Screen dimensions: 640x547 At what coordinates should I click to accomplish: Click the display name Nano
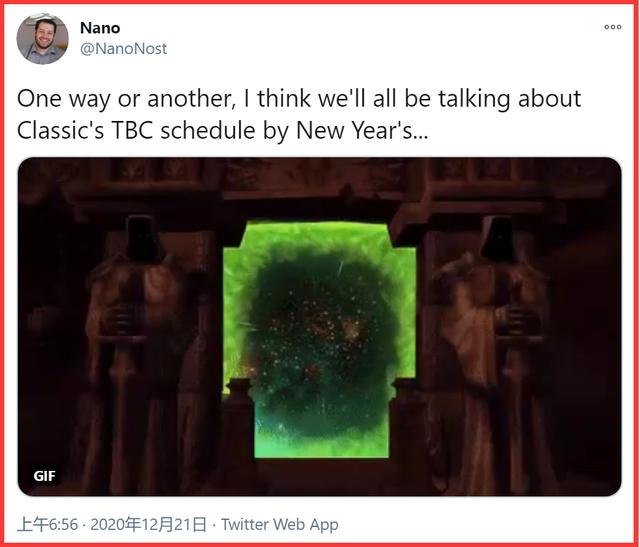pos(100,28)
